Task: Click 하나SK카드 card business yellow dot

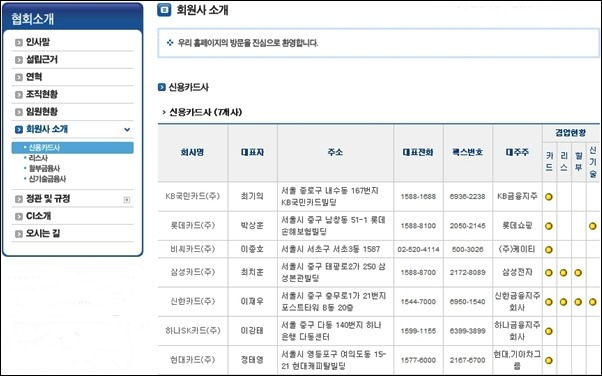Action: (549, 331)
